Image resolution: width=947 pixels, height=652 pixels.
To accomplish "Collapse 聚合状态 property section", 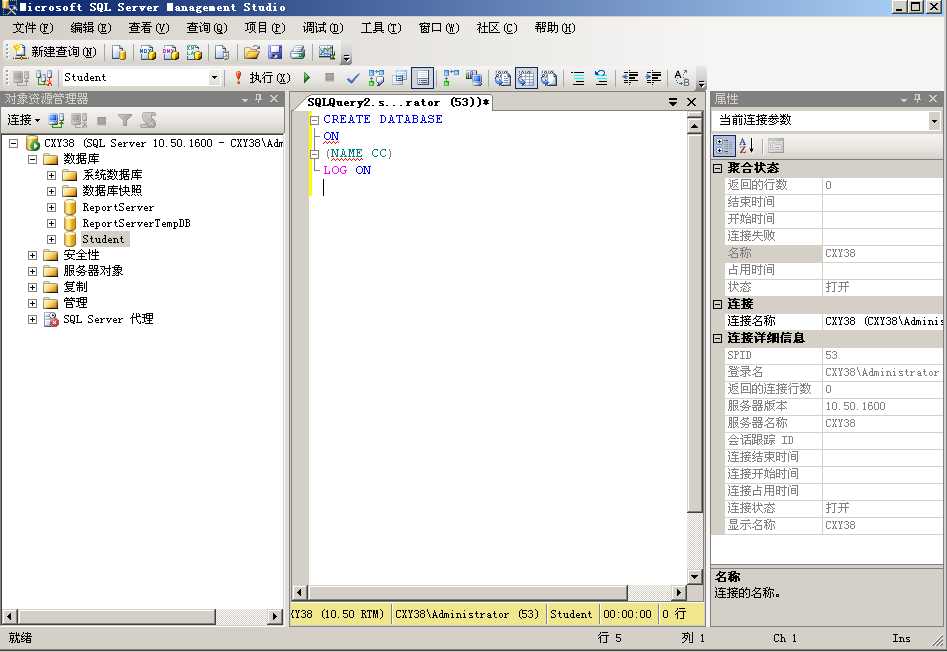I will (x=717, y=168).
